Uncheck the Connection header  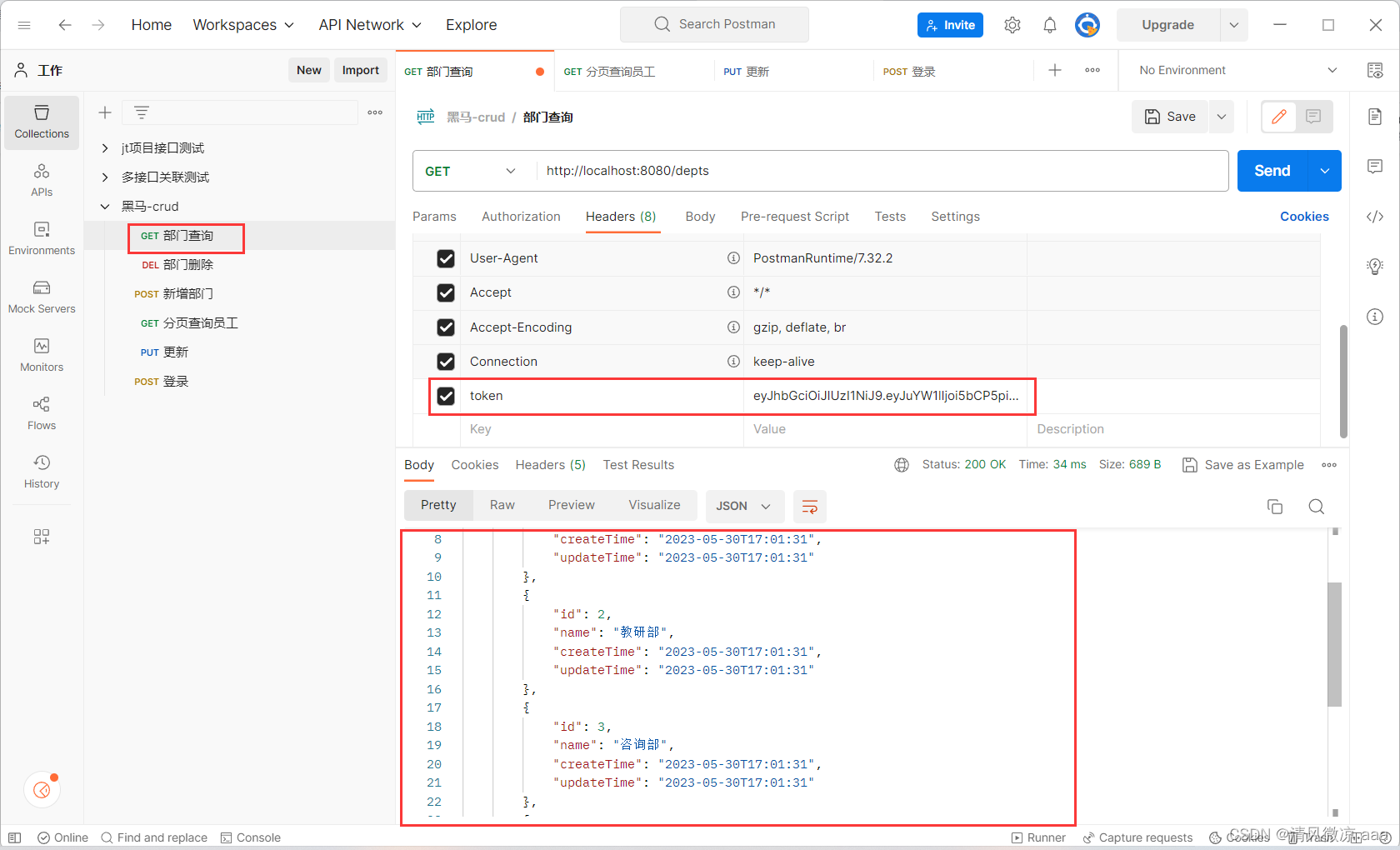[x=446, y=362]
